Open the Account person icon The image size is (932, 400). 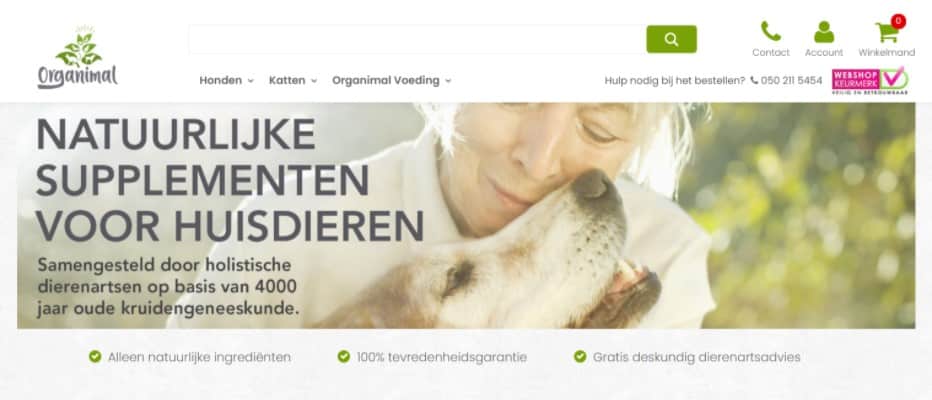pyautogui.click(x=824, y=32)
